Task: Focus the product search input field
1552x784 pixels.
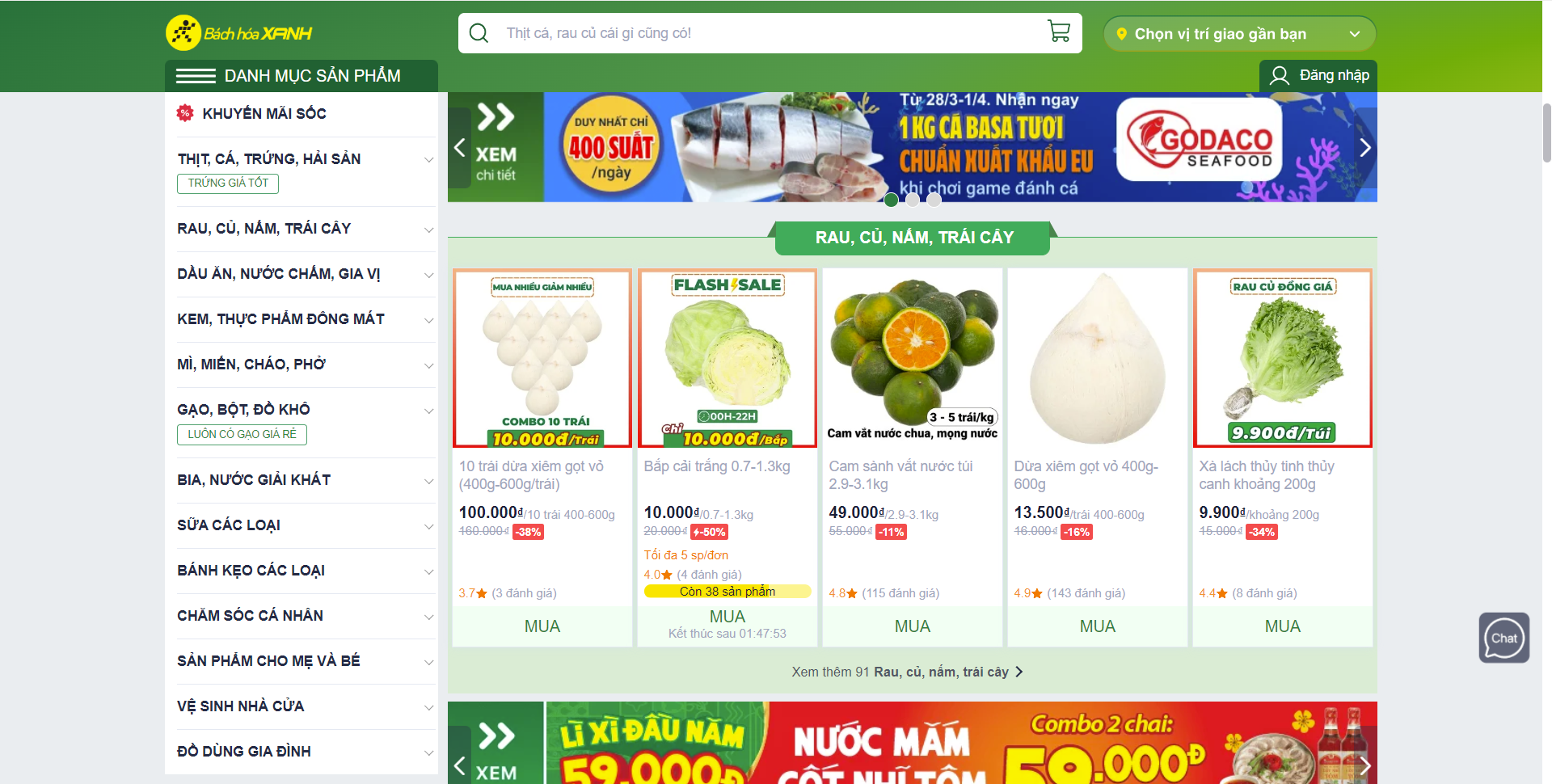Action: [768, 33]
